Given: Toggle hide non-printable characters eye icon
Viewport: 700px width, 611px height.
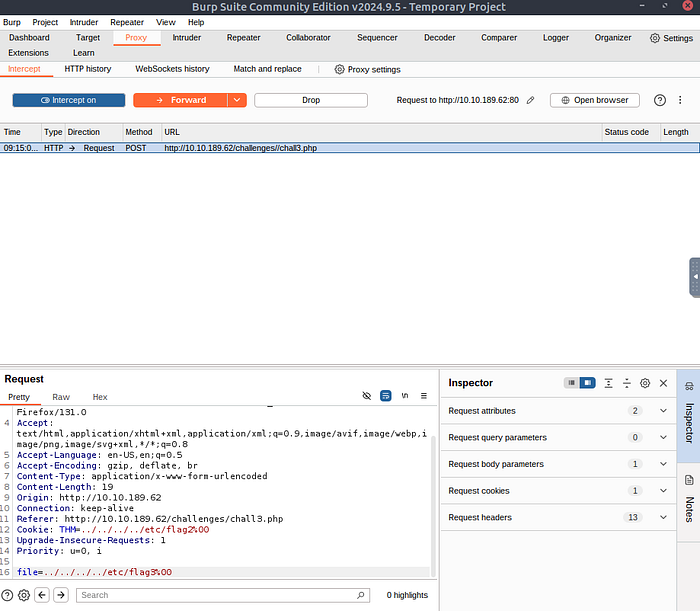Looking at the screenshot, I should (x=367, y=396).
